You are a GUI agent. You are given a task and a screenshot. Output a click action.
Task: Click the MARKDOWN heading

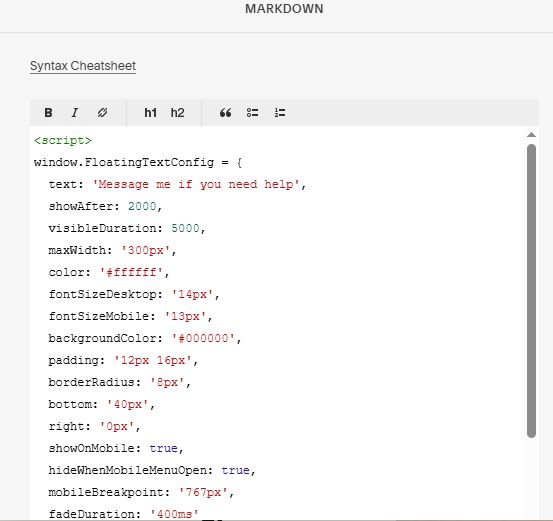point(284,9)
